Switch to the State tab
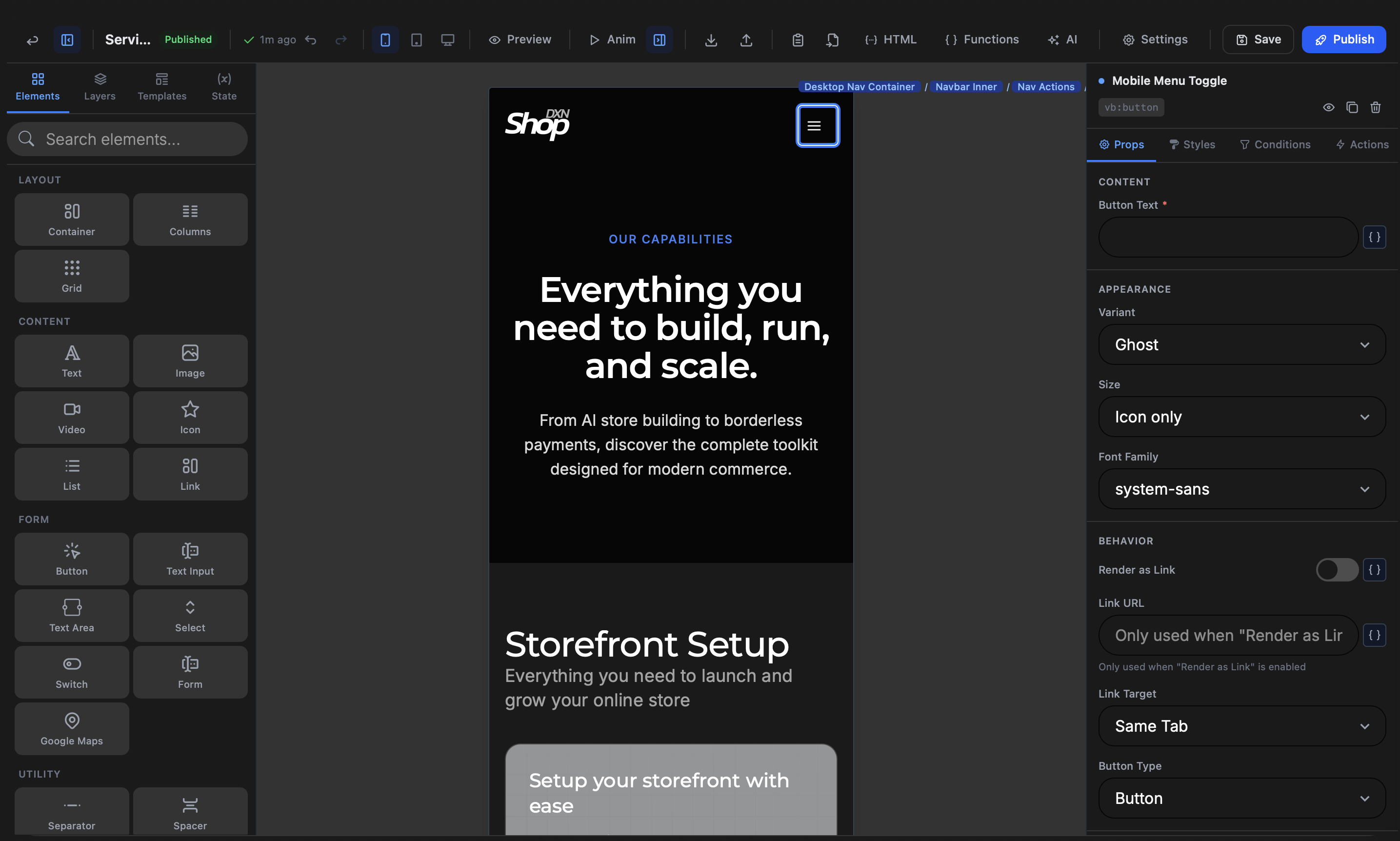 (224, 87)
